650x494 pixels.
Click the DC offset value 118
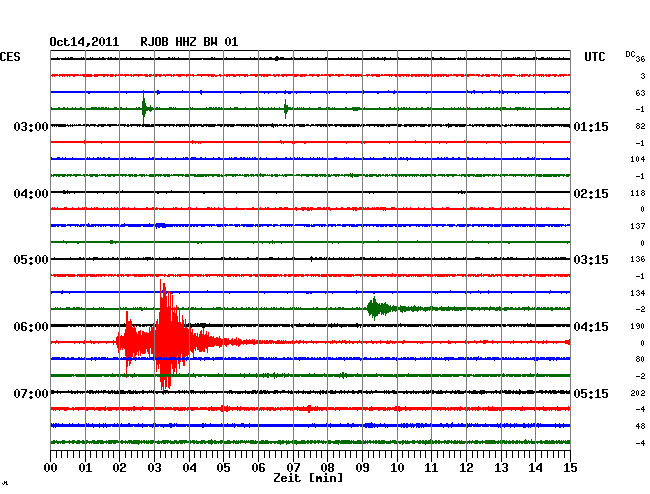[638, 193]
